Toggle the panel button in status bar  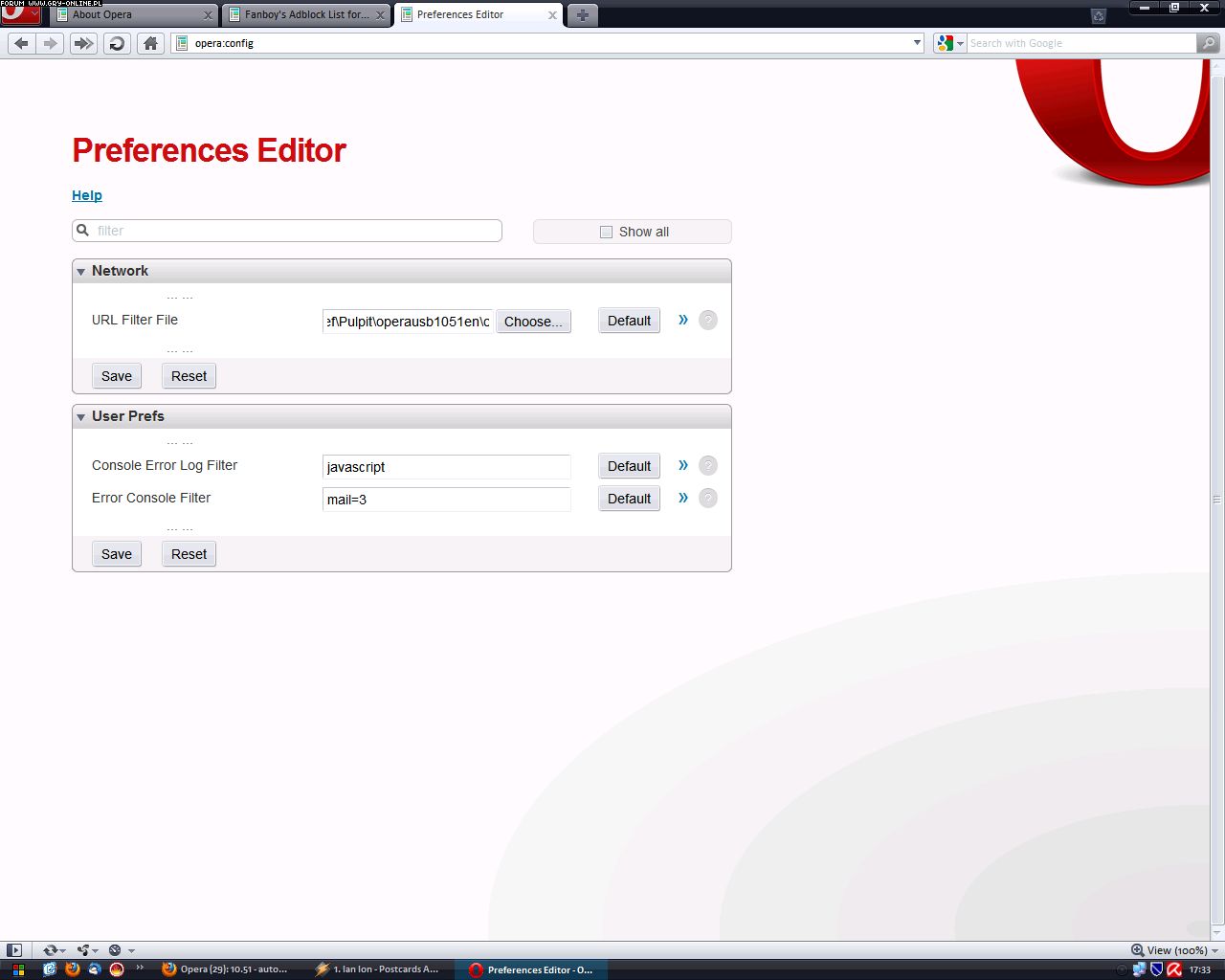tap(13, 950)
